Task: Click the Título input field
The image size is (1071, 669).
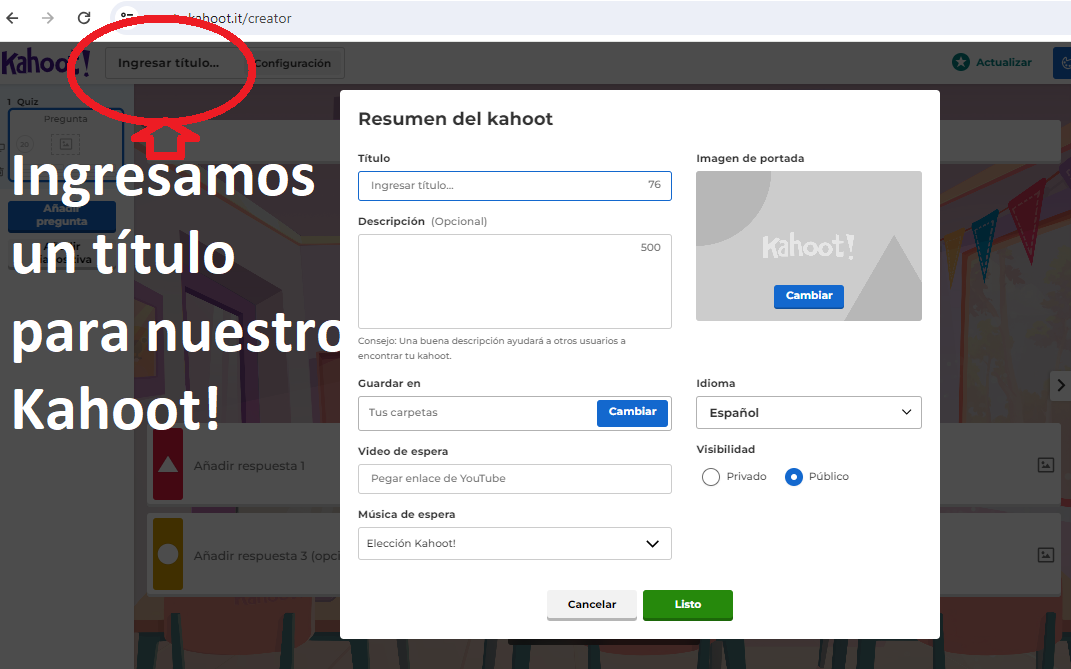Action: (x=514, y=186)
